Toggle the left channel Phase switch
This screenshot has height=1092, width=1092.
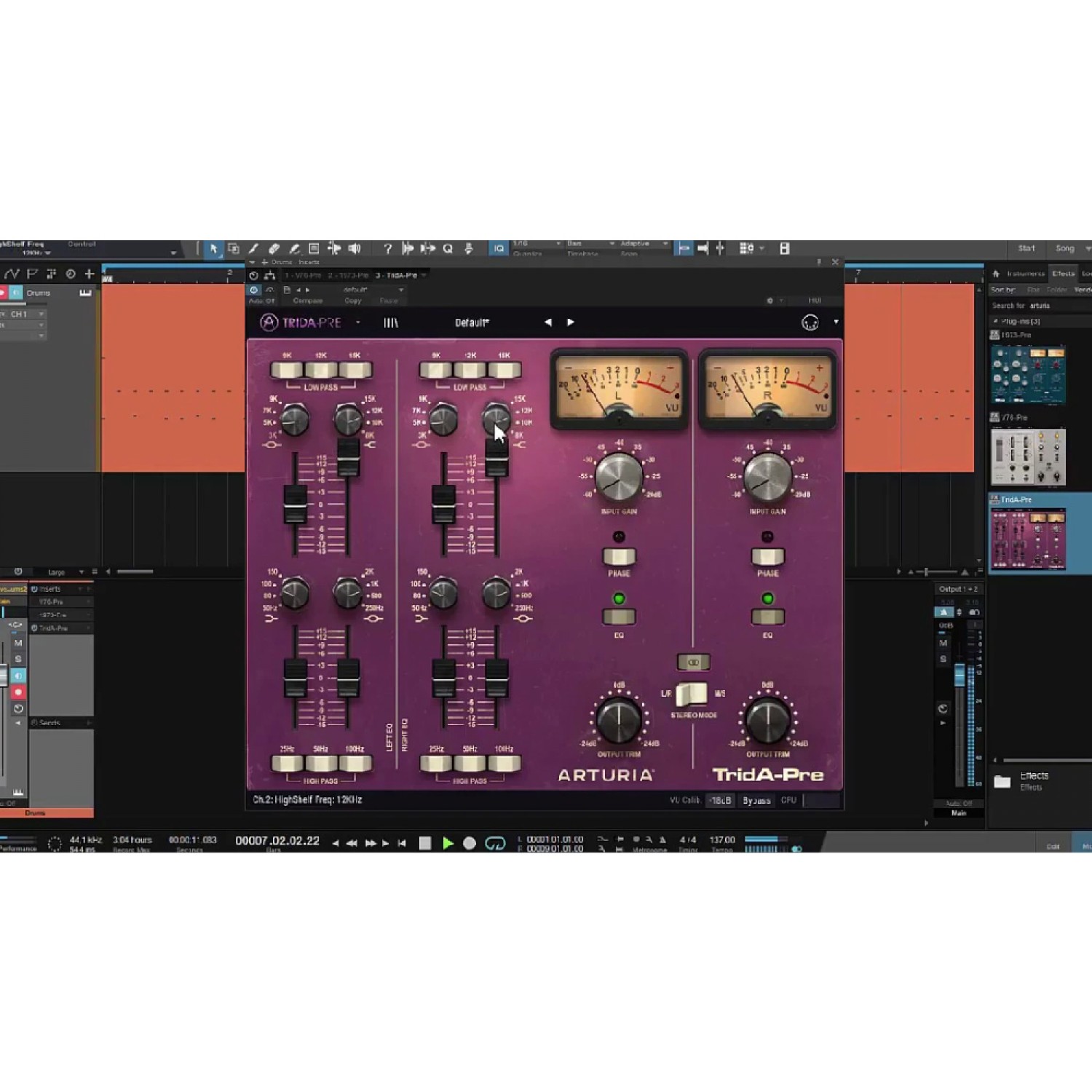click(619, 557)
